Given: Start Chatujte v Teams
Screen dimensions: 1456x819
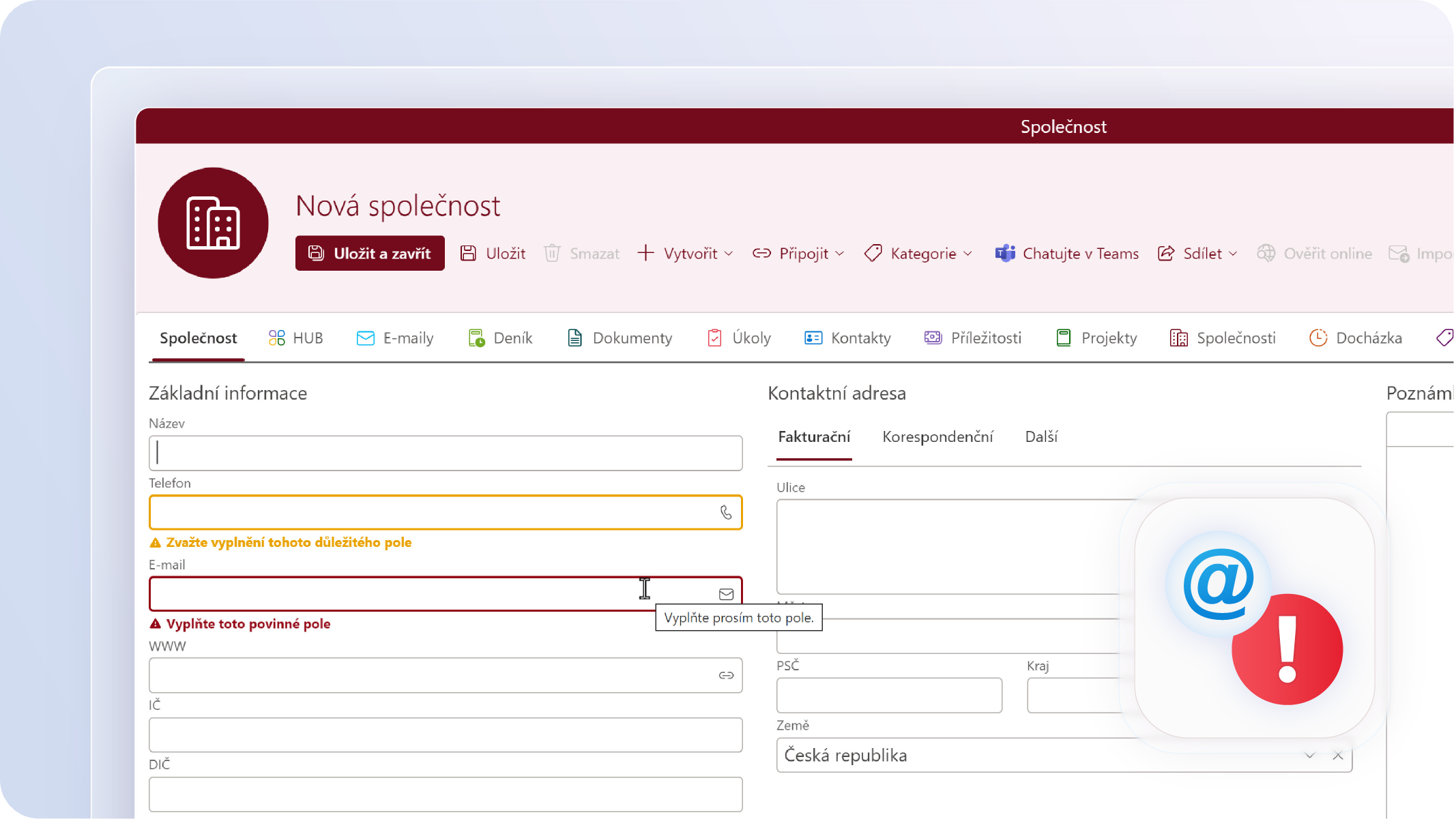Looking at the screenshot, I should click(x=1067, y=253).
